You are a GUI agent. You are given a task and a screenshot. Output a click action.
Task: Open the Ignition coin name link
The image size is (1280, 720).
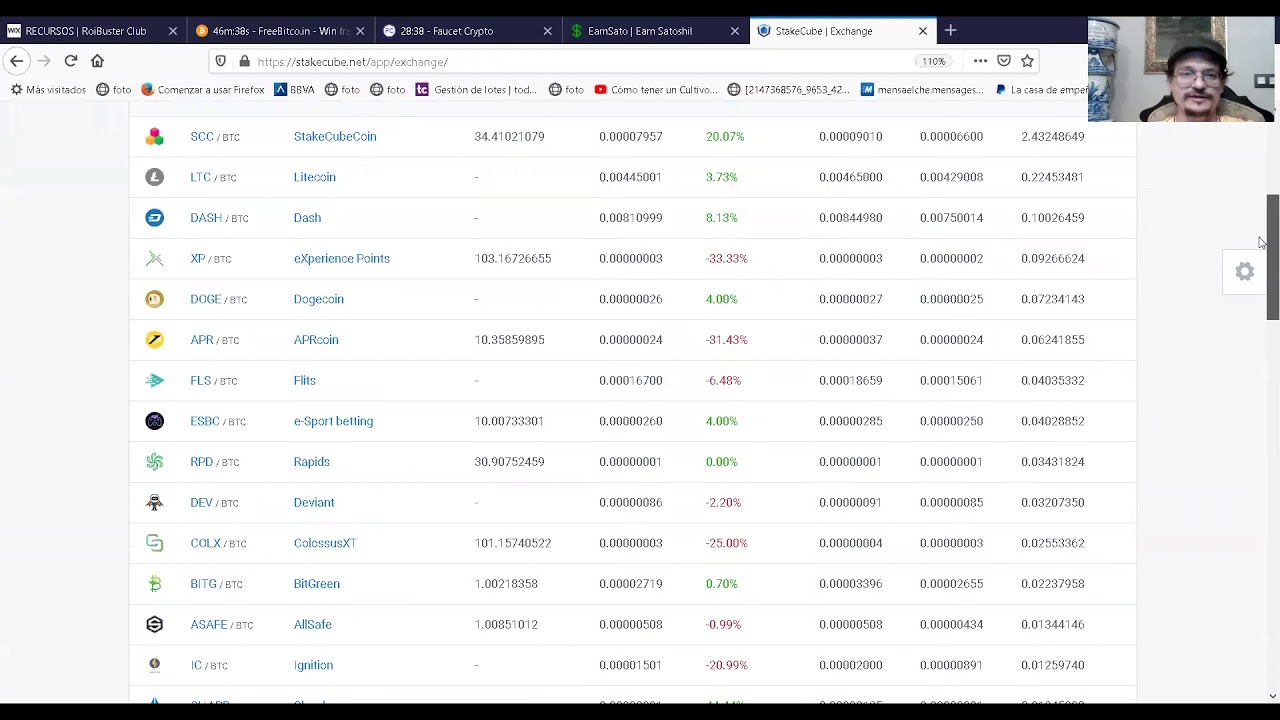pos(313,665)
